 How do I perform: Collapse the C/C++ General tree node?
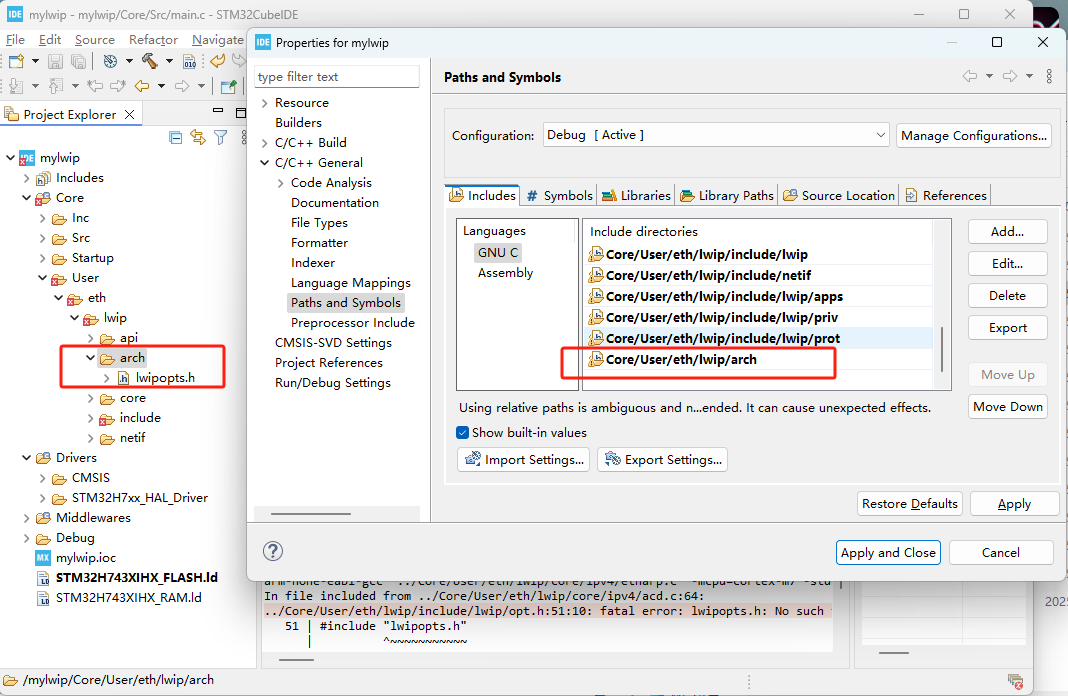pos(264,163)
